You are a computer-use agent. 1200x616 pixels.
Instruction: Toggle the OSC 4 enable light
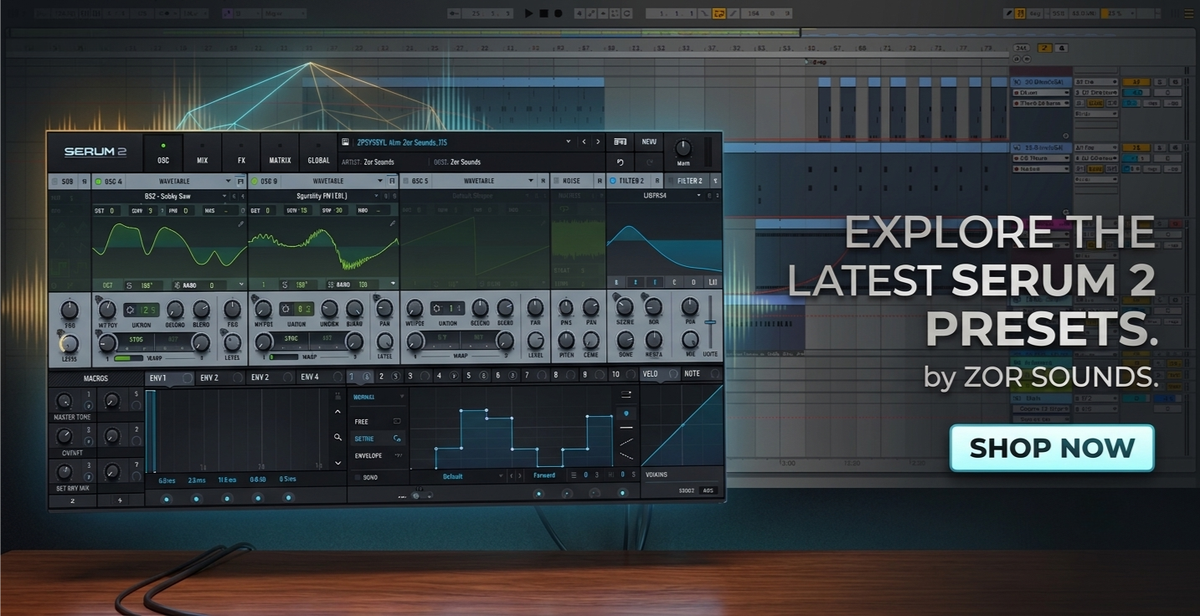[99, 181]
